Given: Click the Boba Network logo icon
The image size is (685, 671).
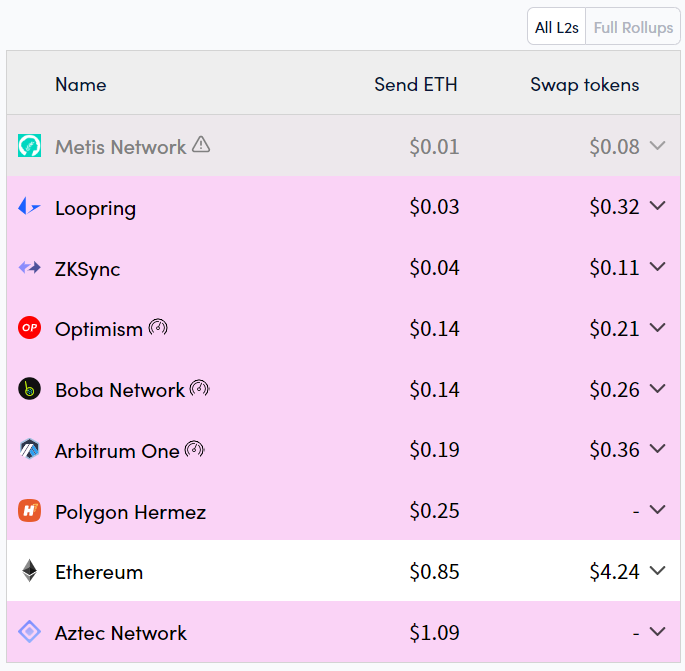Looking at the screenshot, I should pos(29,389).
